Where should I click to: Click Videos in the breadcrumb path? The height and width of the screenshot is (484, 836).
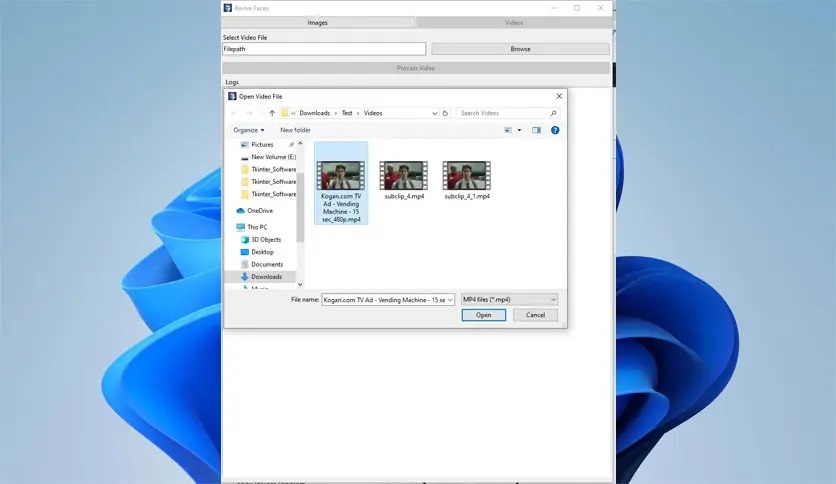[x=373, y=113]
